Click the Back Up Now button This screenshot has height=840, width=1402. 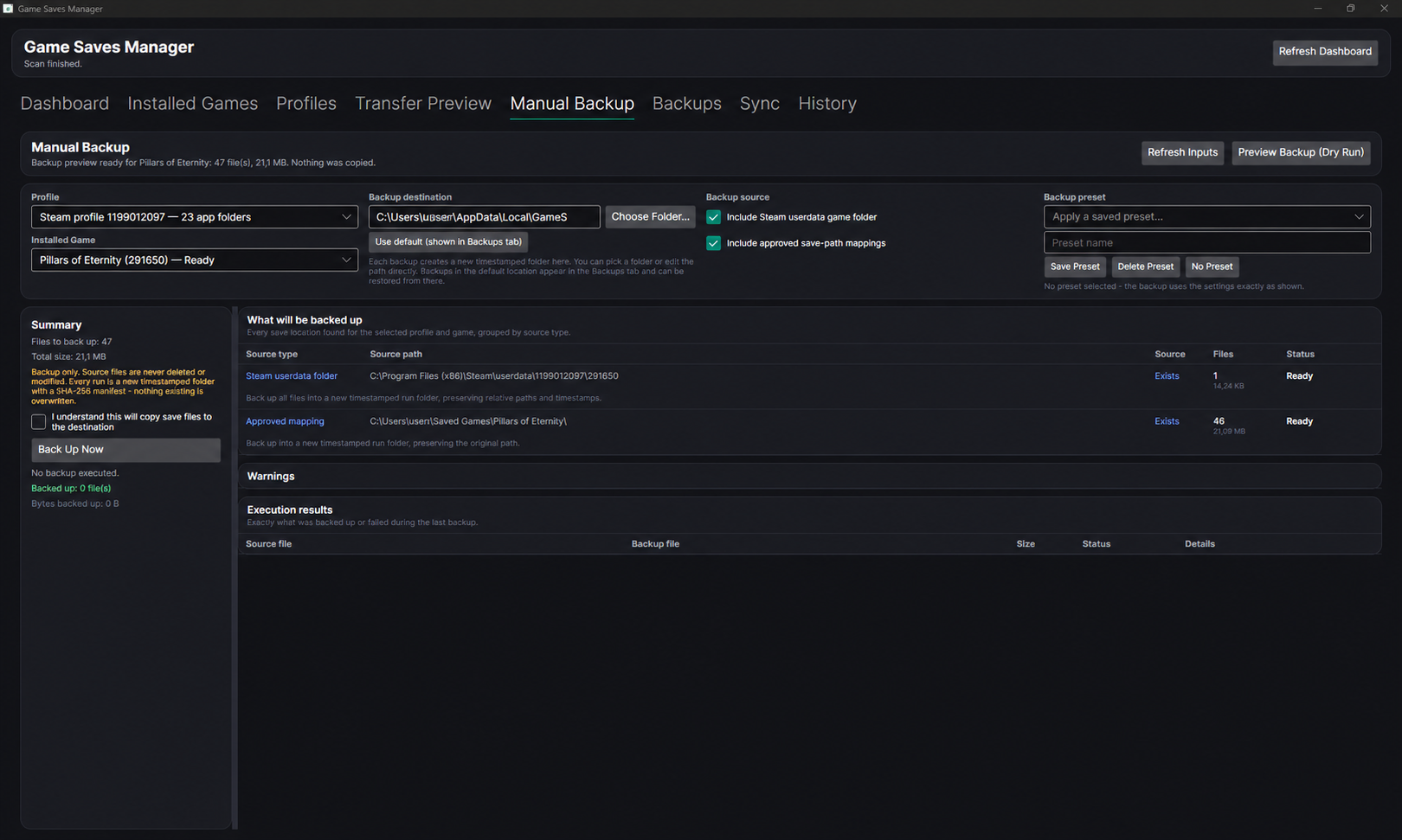pos(125,450)
